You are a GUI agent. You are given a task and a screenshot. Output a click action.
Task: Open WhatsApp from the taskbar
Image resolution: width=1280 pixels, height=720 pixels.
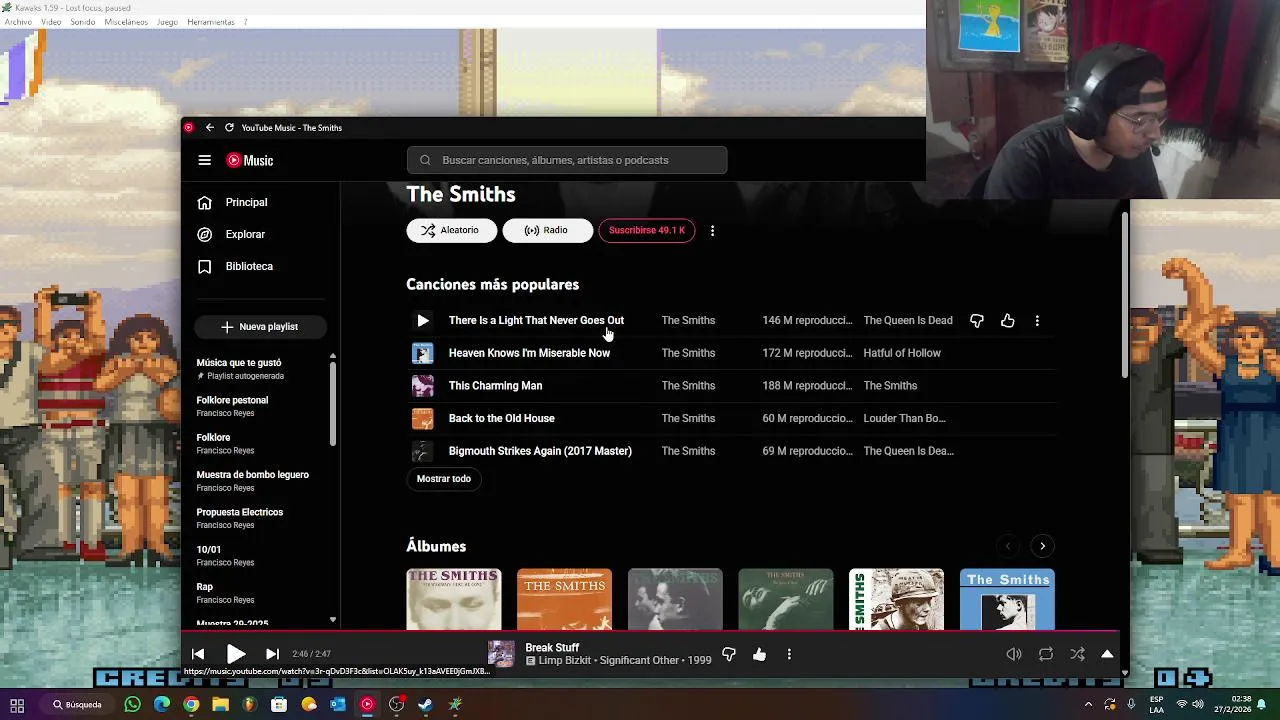pos(133,704)
